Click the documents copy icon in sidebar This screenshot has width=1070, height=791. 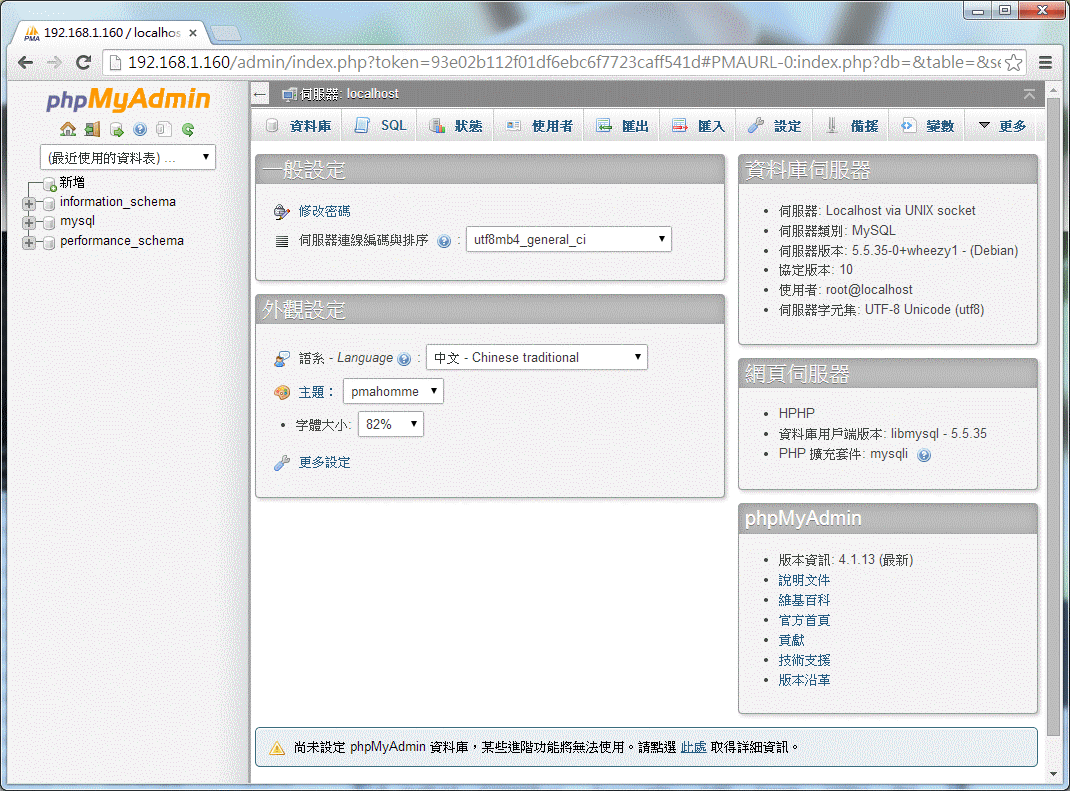tap(164, 129)
